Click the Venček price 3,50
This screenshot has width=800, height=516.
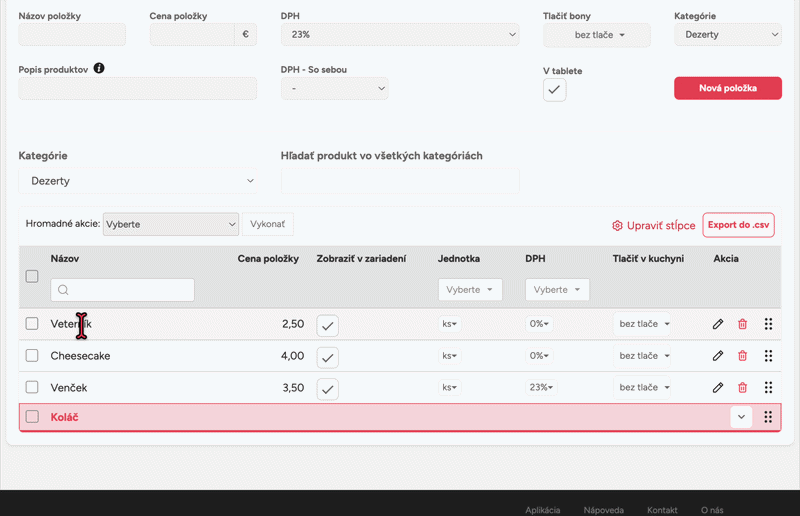(x=293, y=387)
